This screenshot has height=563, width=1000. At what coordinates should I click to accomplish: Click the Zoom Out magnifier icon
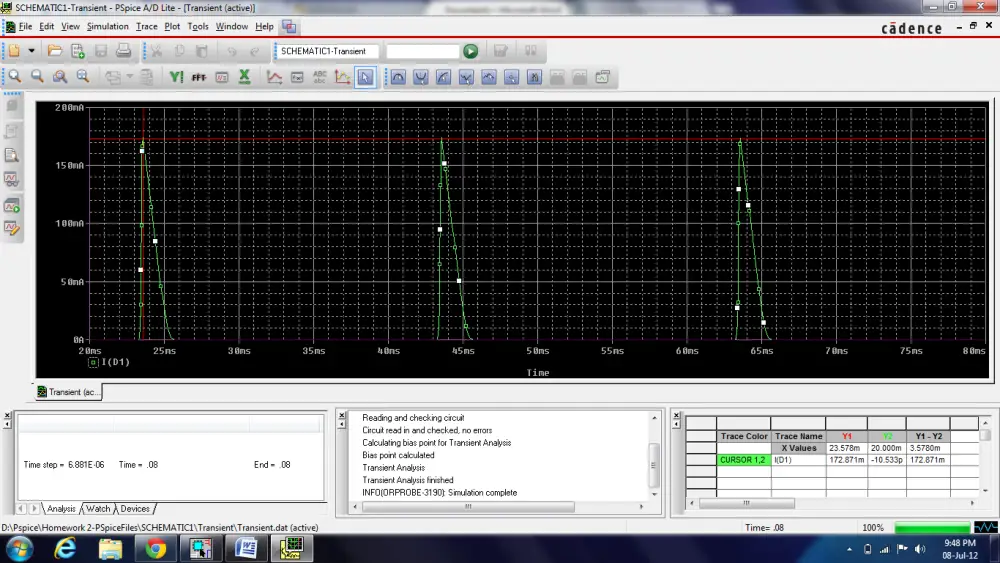38,77
